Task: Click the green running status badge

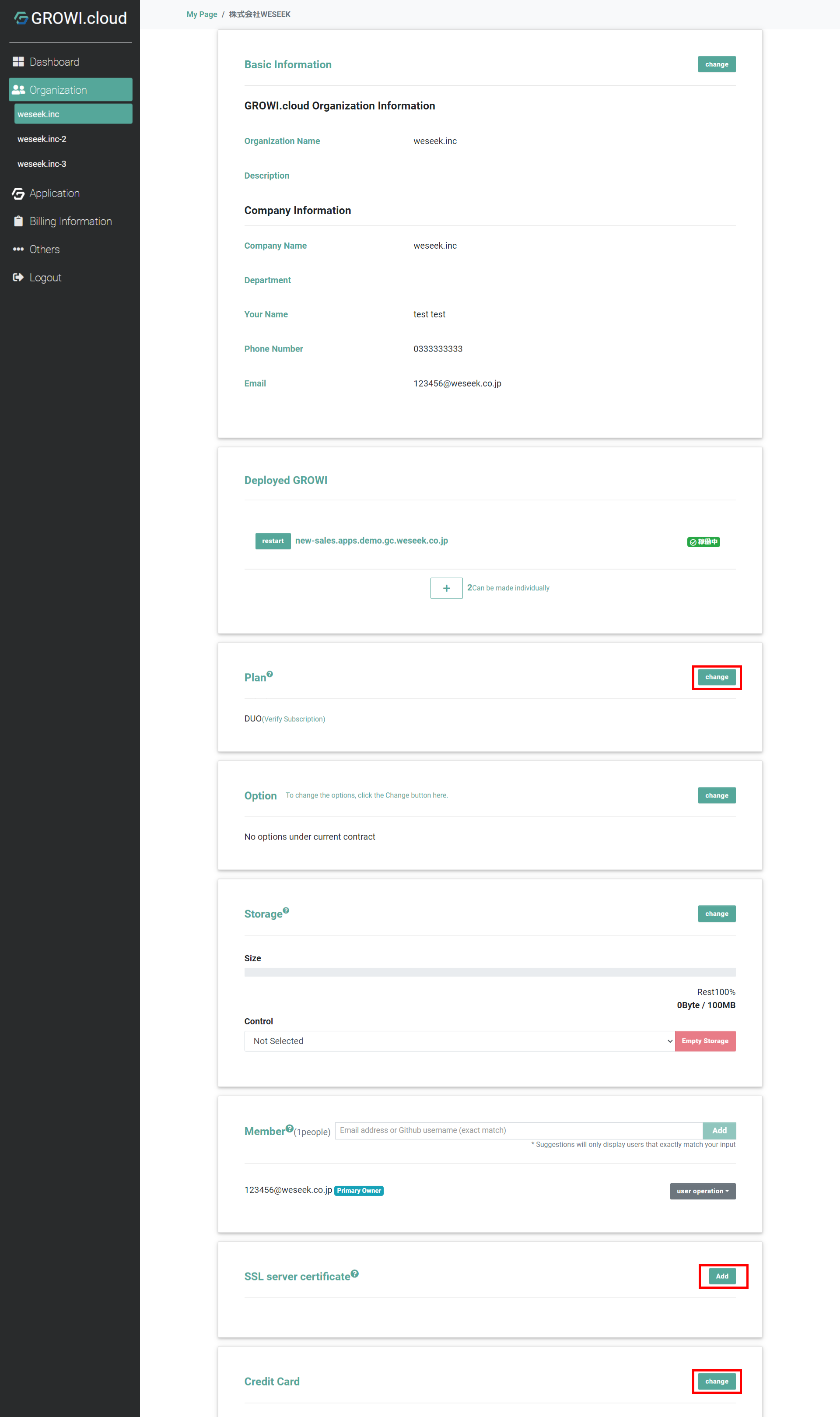Action: tap(703, 542)
